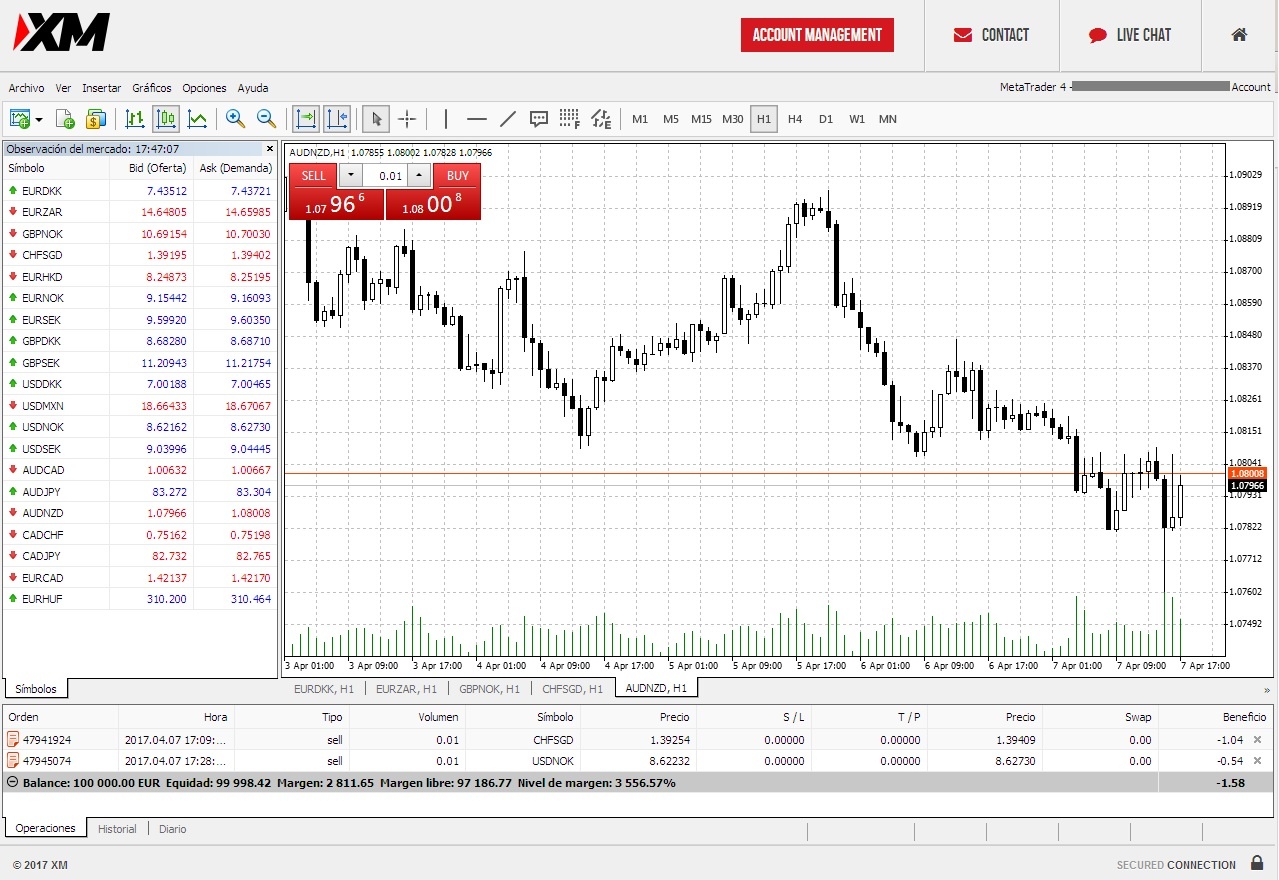The width and height of the screenshot is (1279, 880).
Task: Toggle chart auto-scroll to latest bar
Action: click(305, 119)
